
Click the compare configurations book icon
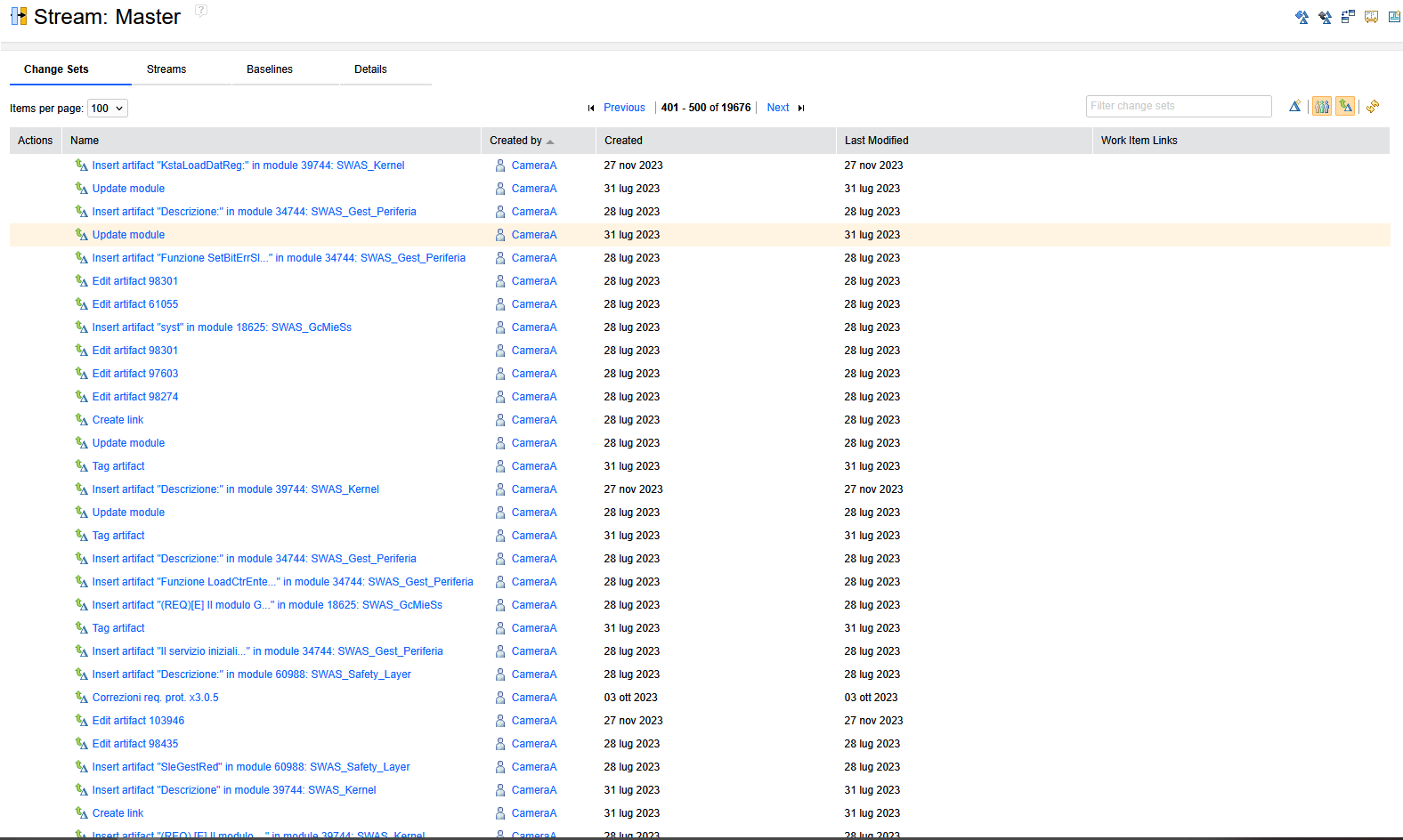pyautogui.click(x=1371, y=17)
